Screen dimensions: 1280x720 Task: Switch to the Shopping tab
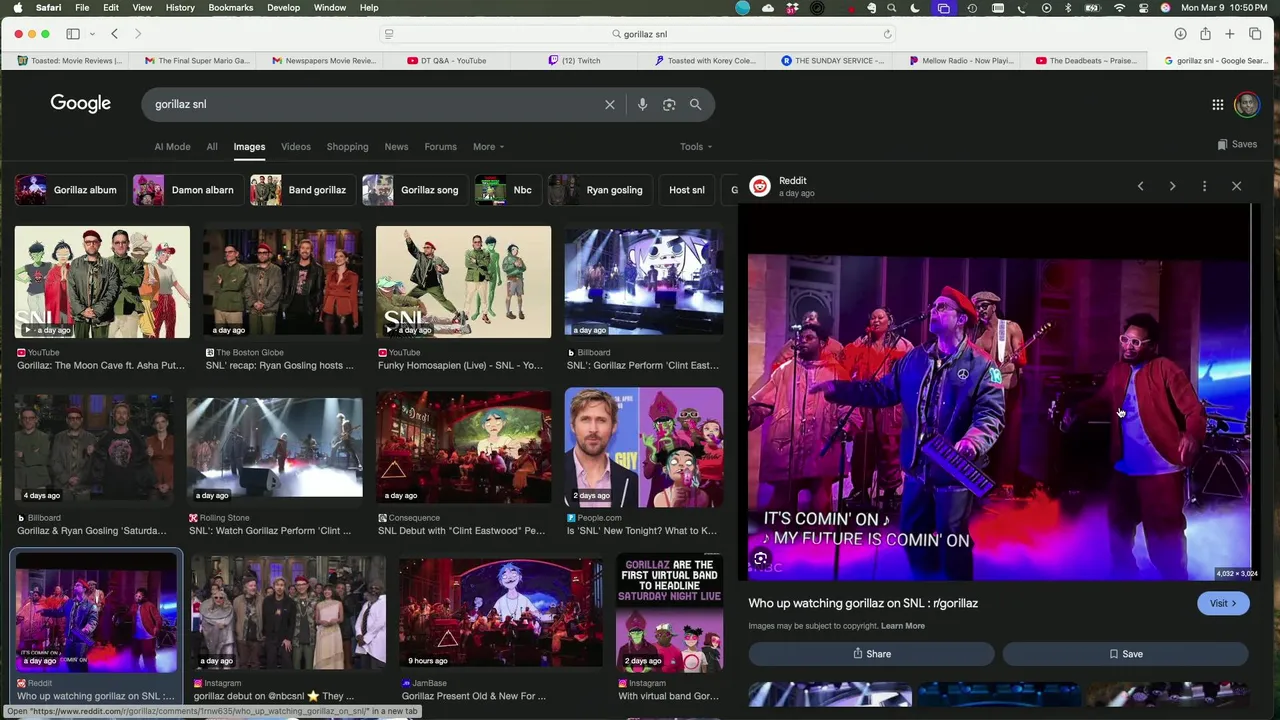(347, 147)
